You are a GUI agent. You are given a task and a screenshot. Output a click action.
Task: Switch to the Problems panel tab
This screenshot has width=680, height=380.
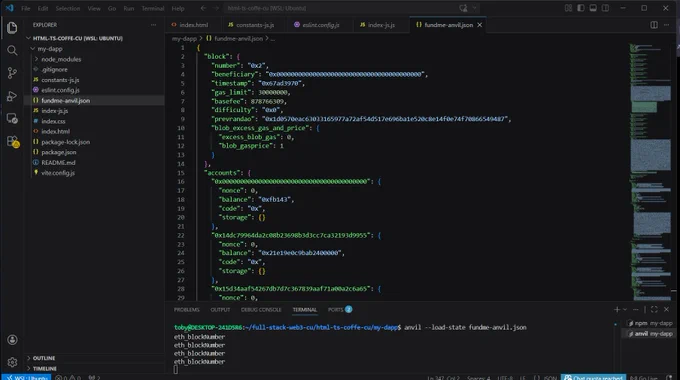pyautogui.click(x=186, y=310)
